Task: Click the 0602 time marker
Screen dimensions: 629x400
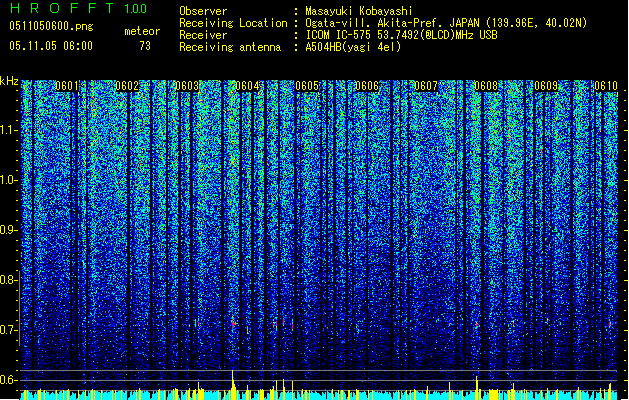Action: tap(127, 86)
